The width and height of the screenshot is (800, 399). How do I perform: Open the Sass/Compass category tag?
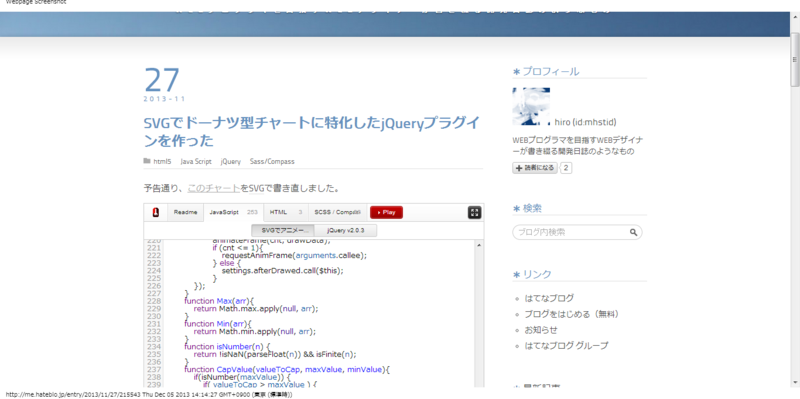tap(272, 162)
